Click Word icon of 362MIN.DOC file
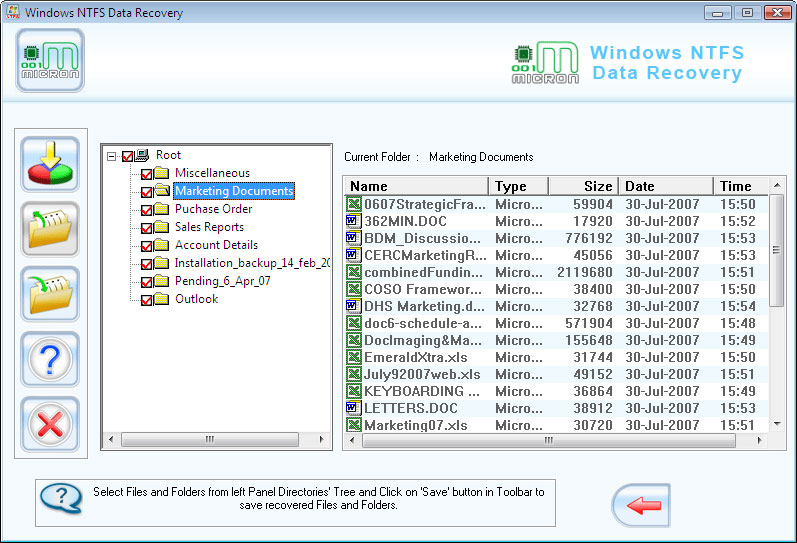Image resolution: width=797 pixels, height=543 pixels. (353, 221)
